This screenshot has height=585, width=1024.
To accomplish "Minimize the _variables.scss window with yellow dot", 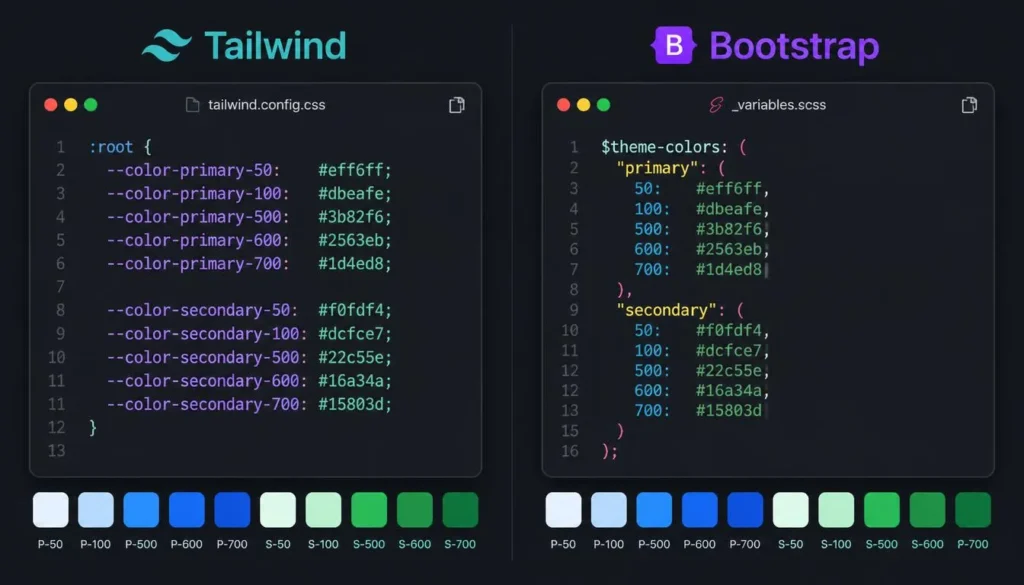I will click(x=584, y=105).
